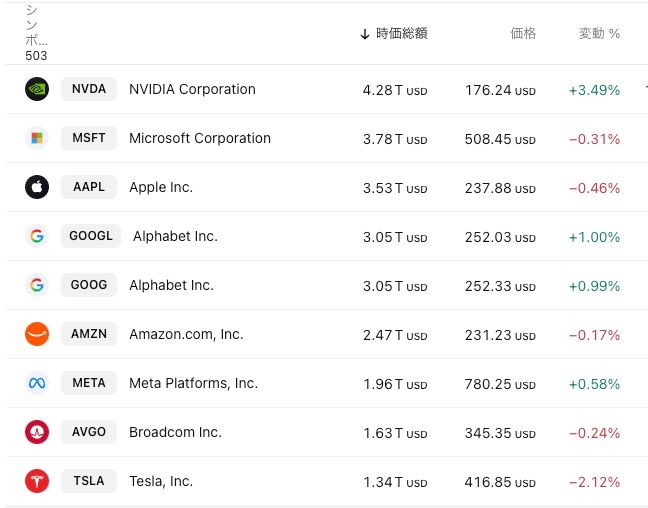Open the NVDA ticker symbol
Image resolution: width=648 pixels, height=508 pixels.
(89, 89)
